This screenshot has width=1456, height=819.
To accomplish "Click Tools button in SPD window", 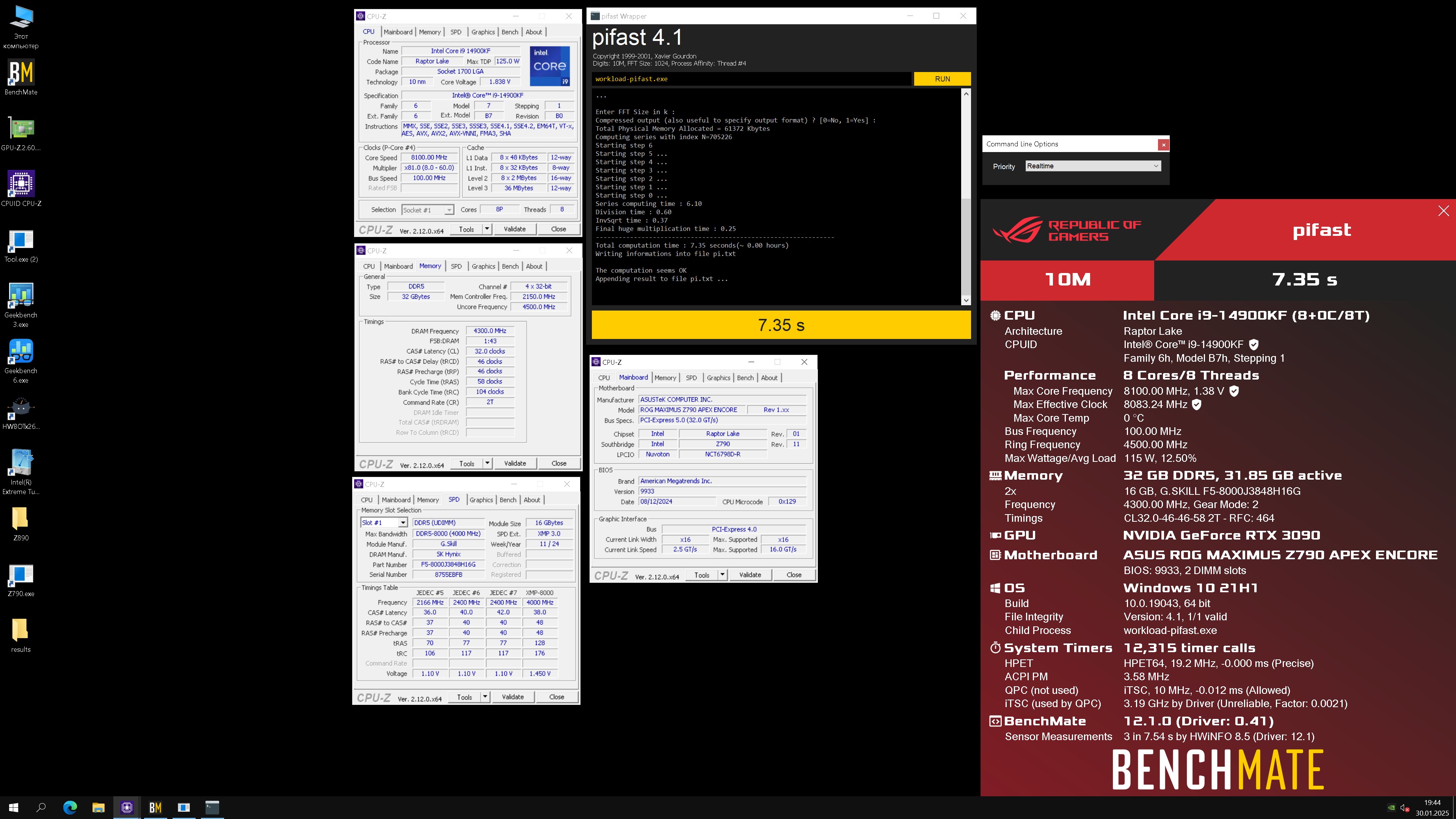I will pyautogui.click(x=464, y=697).
